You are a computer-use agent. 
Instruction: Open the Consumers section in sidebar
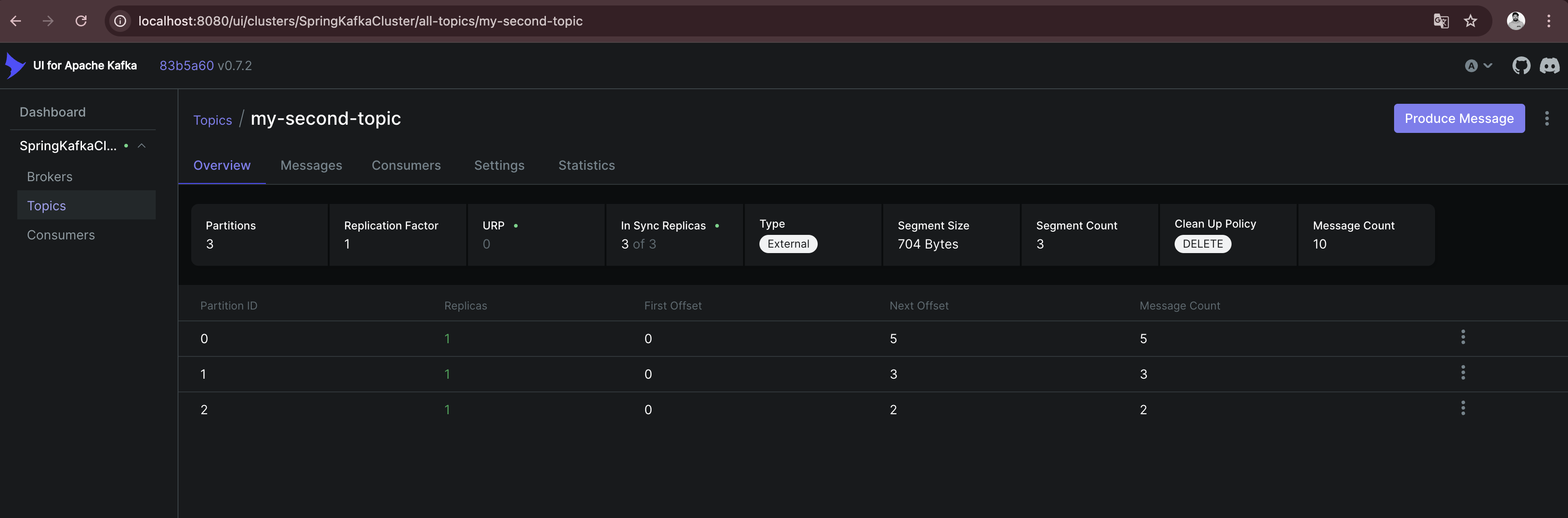[60, 235]
